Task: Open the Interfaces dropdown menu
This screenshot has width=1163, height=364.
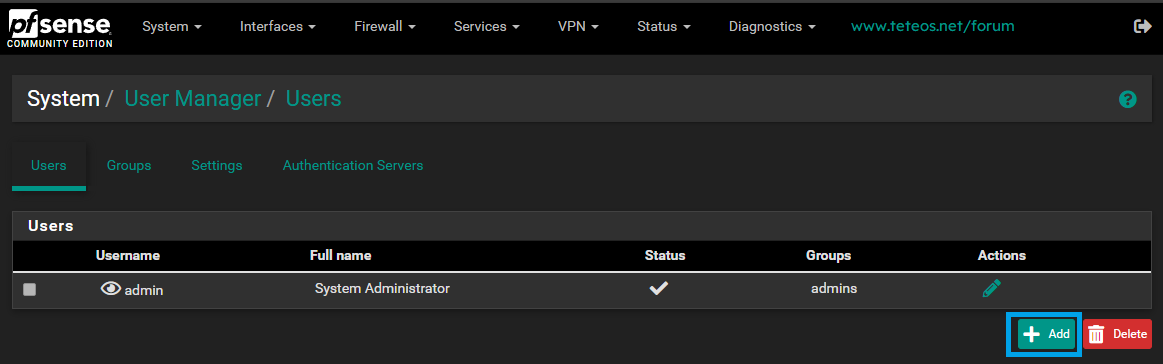Action: [278, 27]
